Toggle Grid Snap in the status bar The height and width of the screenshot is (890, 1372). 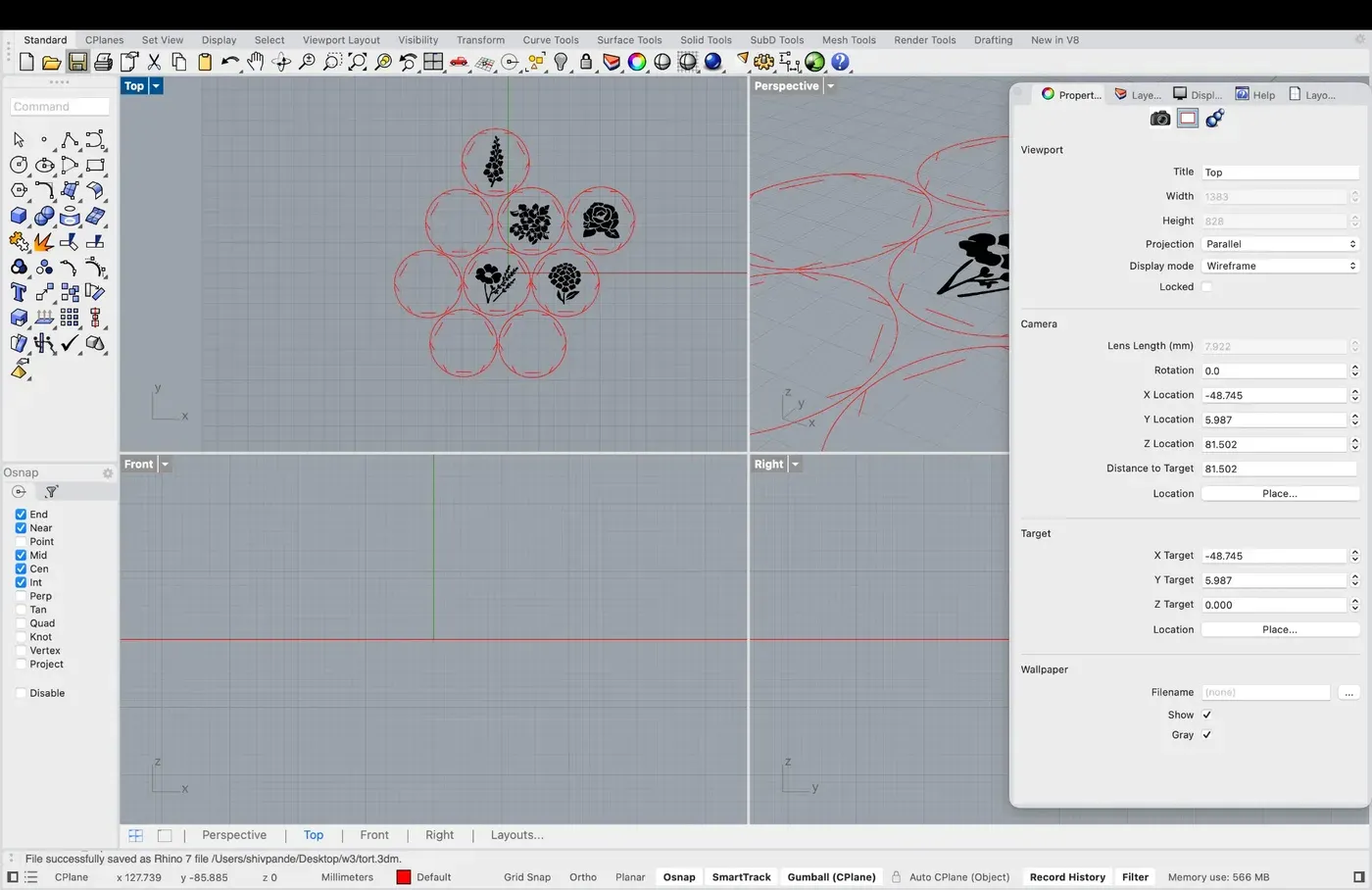pyautogui.click(x=527, y=877)
